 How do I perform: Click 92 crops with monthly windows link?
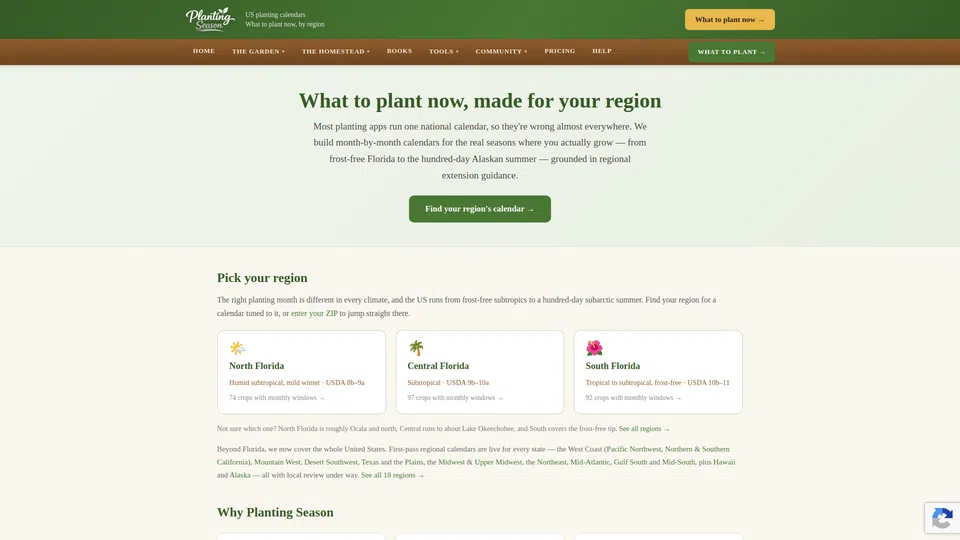[x=633, y=397]
